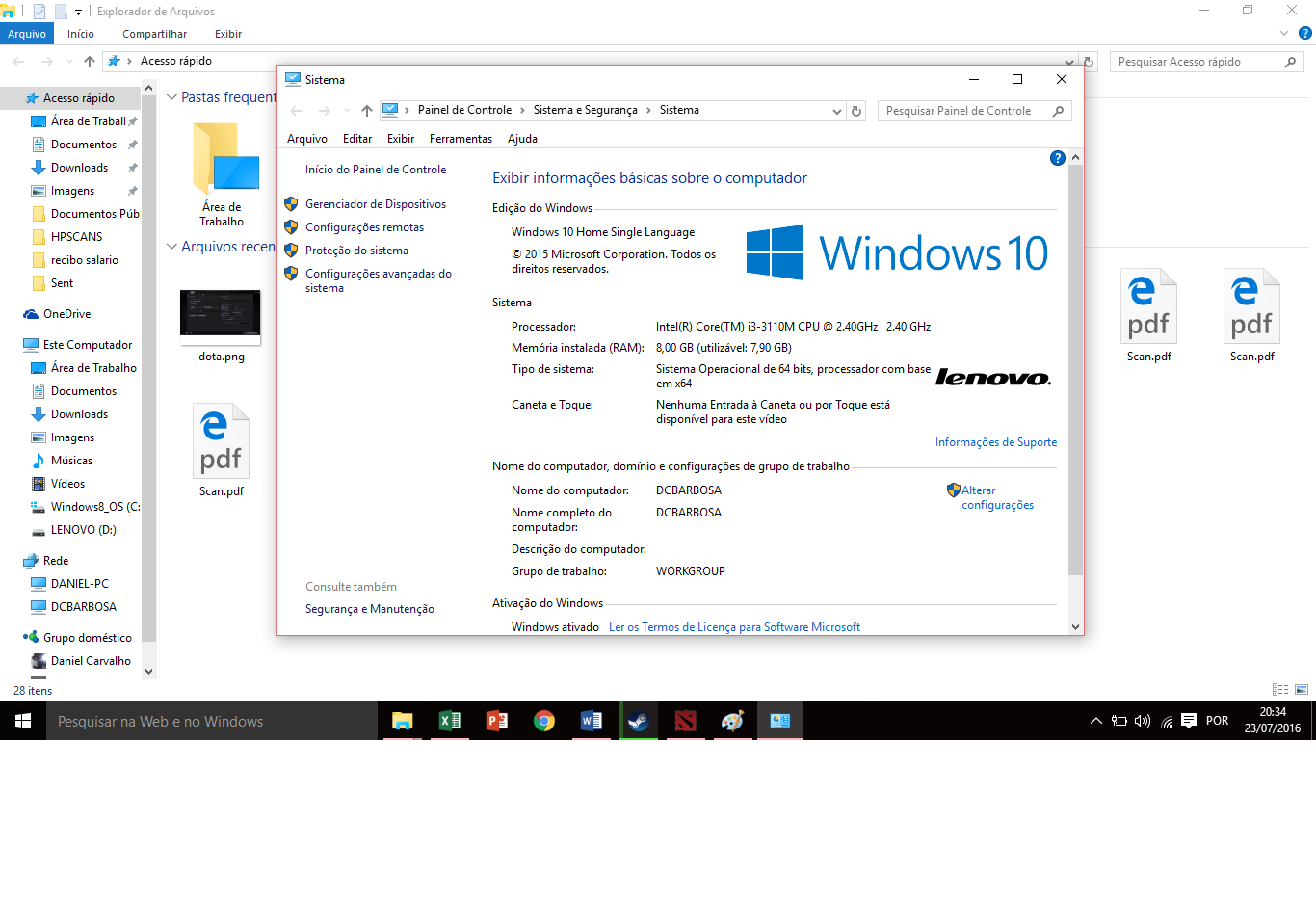Viewport: 1316px width, 900px height.
Task: Open recent locations dropdown in Sistema window
Action: point(347,111)
